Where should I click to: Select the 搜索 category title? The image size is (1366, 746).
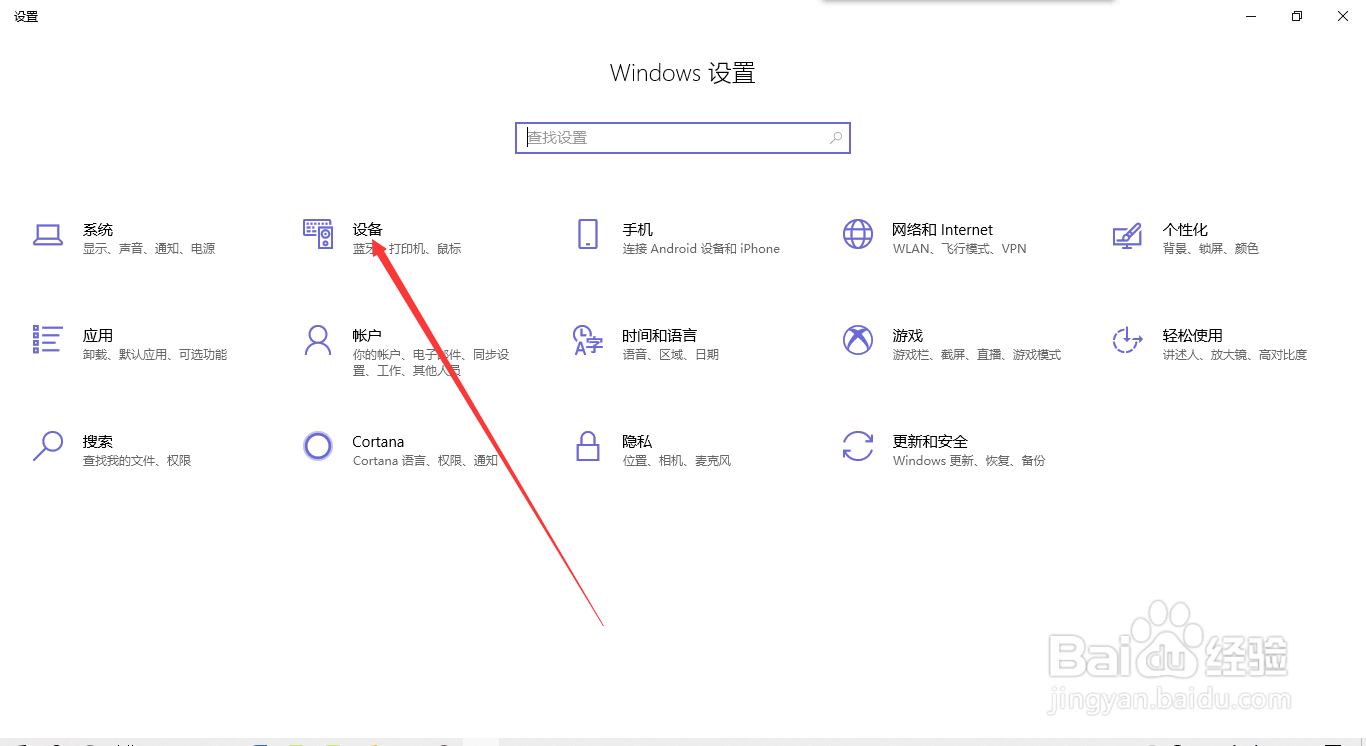[x=98, y=441]
